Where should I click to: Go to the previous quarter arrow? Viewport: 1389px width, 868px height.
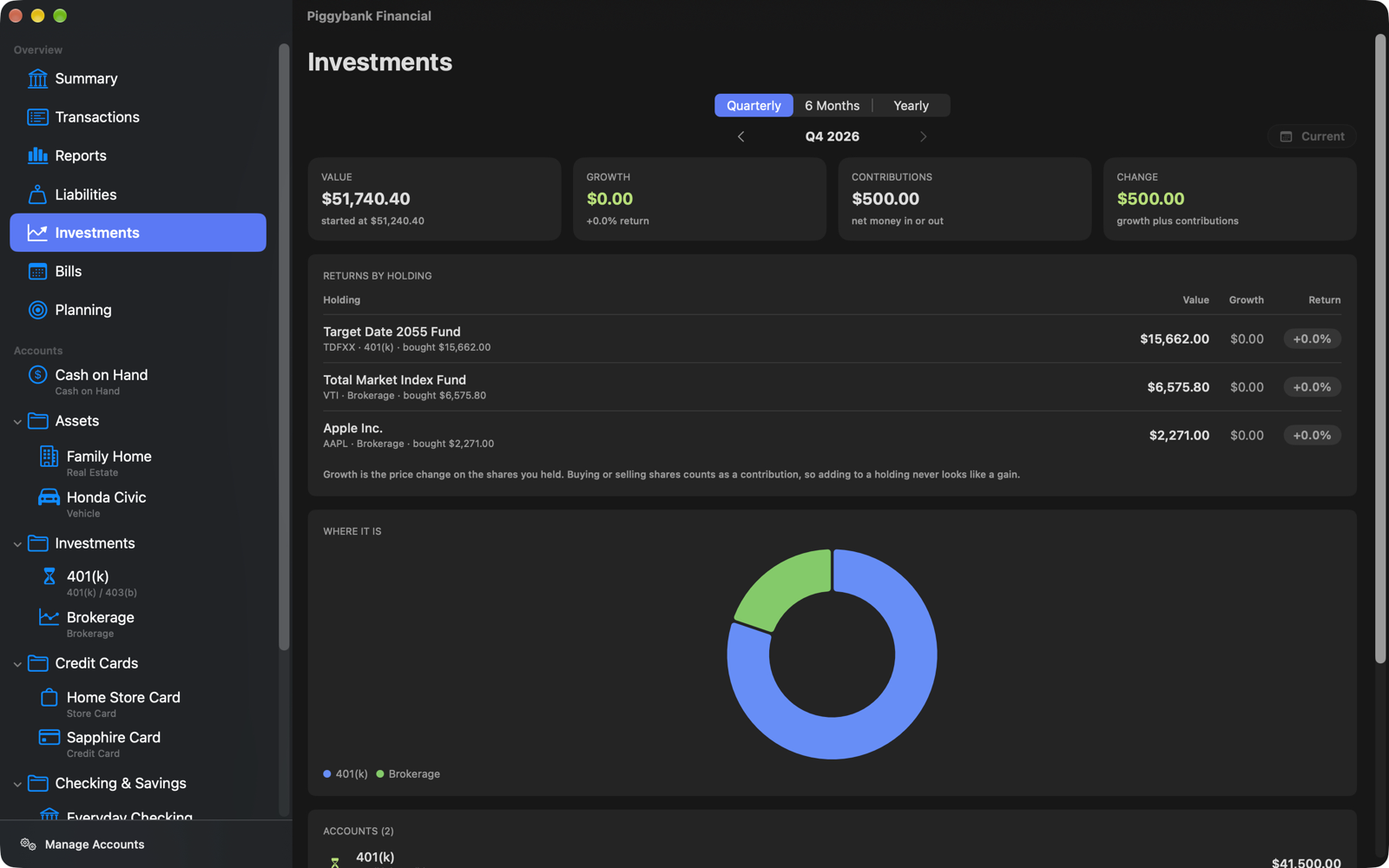[741, 136]
